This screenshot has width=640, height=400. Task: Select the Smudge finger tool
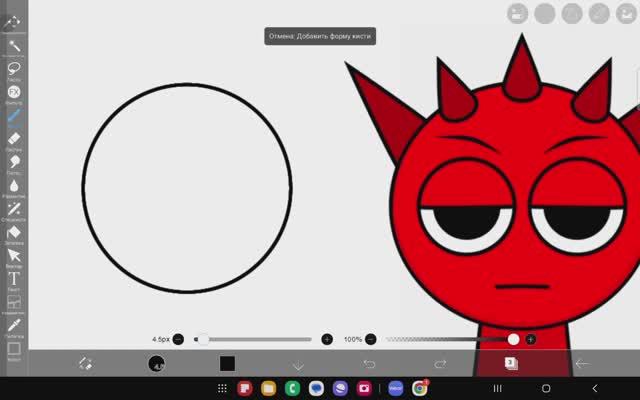click(14, 162)
